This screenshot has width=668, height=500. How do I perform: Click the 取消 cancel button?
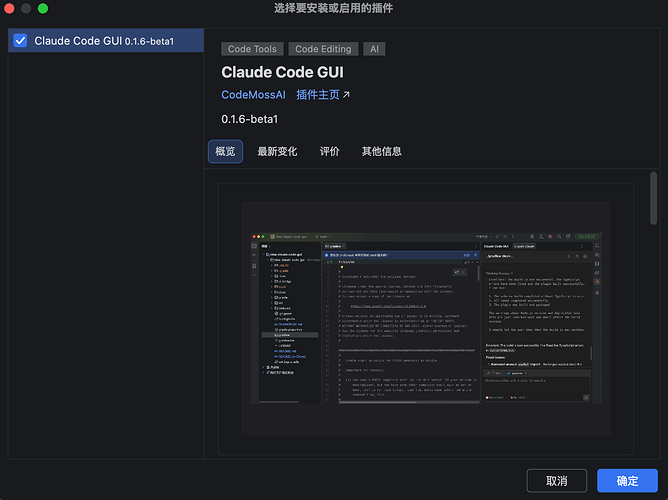tap(557, 481)
